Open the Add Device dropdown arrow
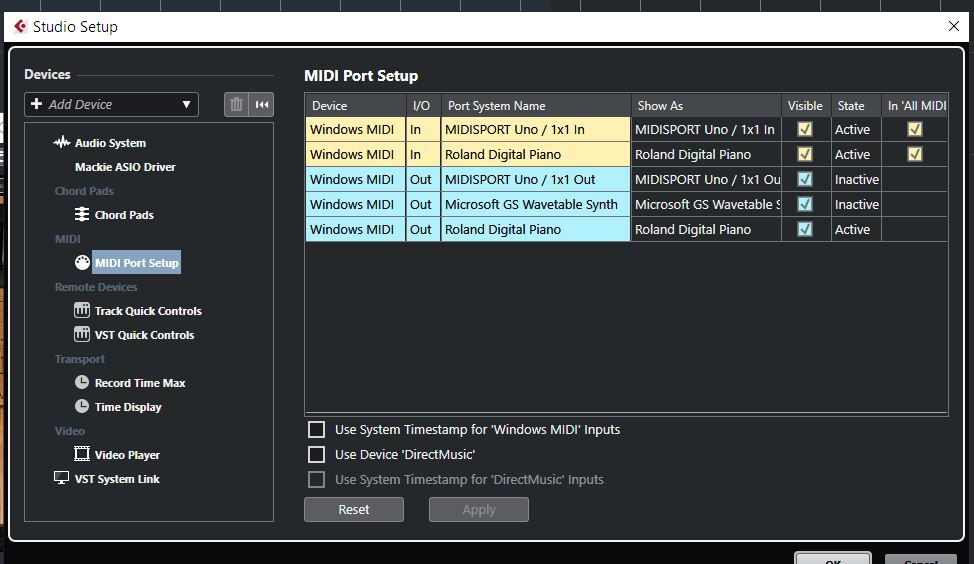Screen dimensions: 974x564 [186, 104]
